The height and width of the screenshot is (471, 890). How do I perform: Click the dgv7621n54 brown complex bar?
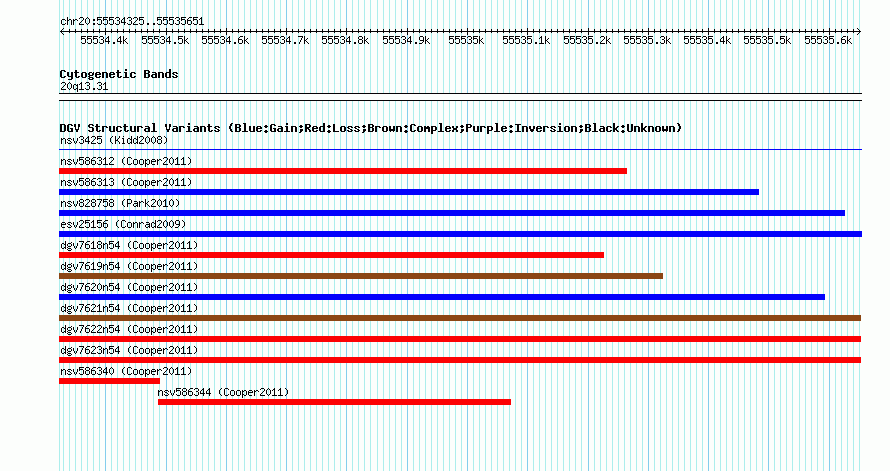tap(460, 318)
